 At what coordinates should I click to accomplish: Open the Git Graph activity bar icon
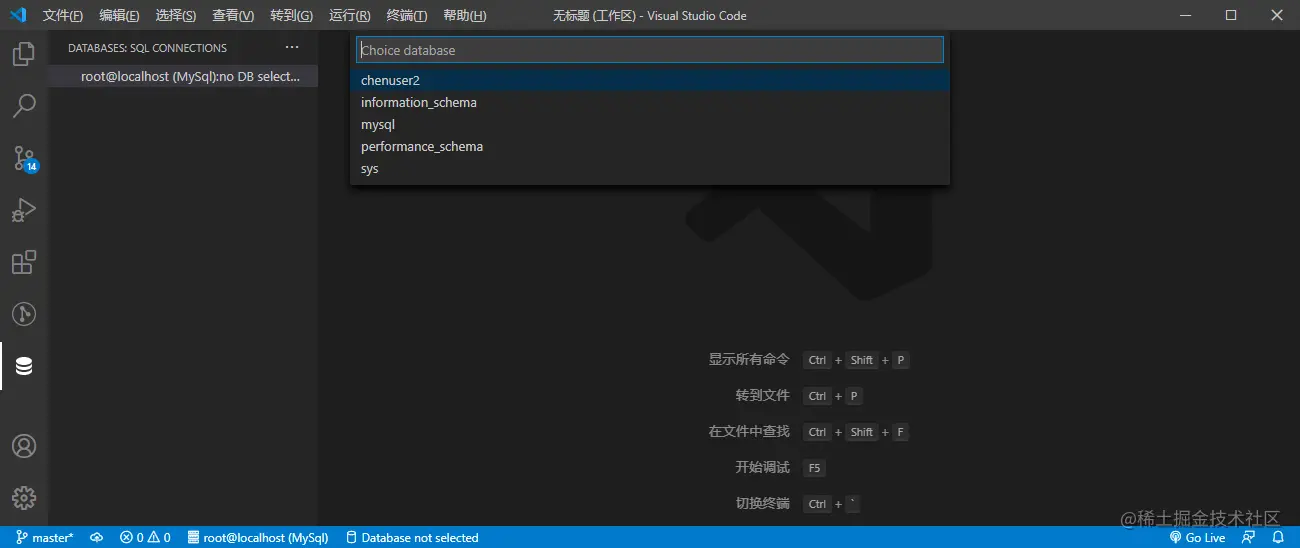click(x=24, y=314)
